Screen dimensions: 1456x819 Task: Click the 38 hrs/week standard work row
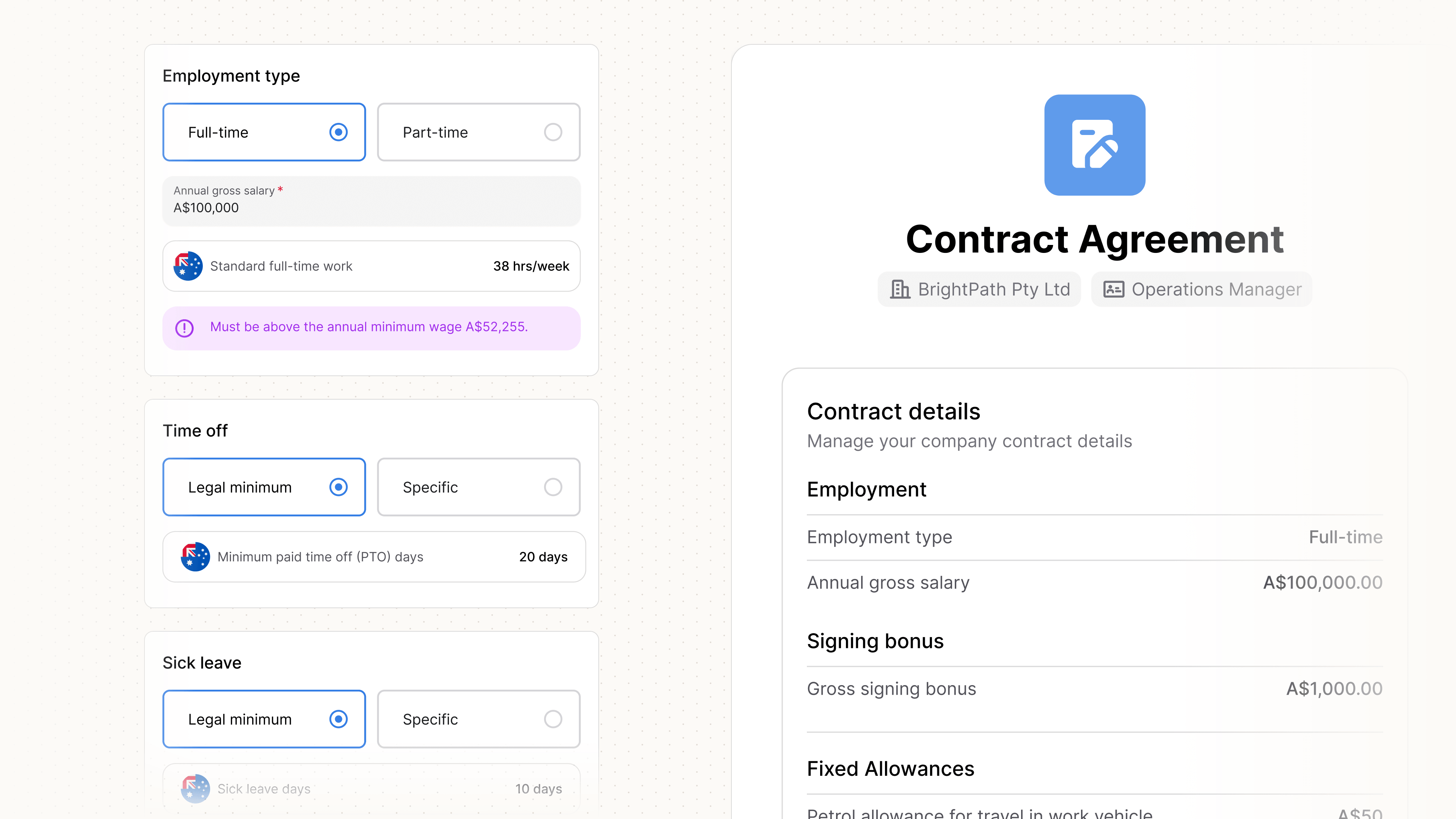[x=371, y=266]
